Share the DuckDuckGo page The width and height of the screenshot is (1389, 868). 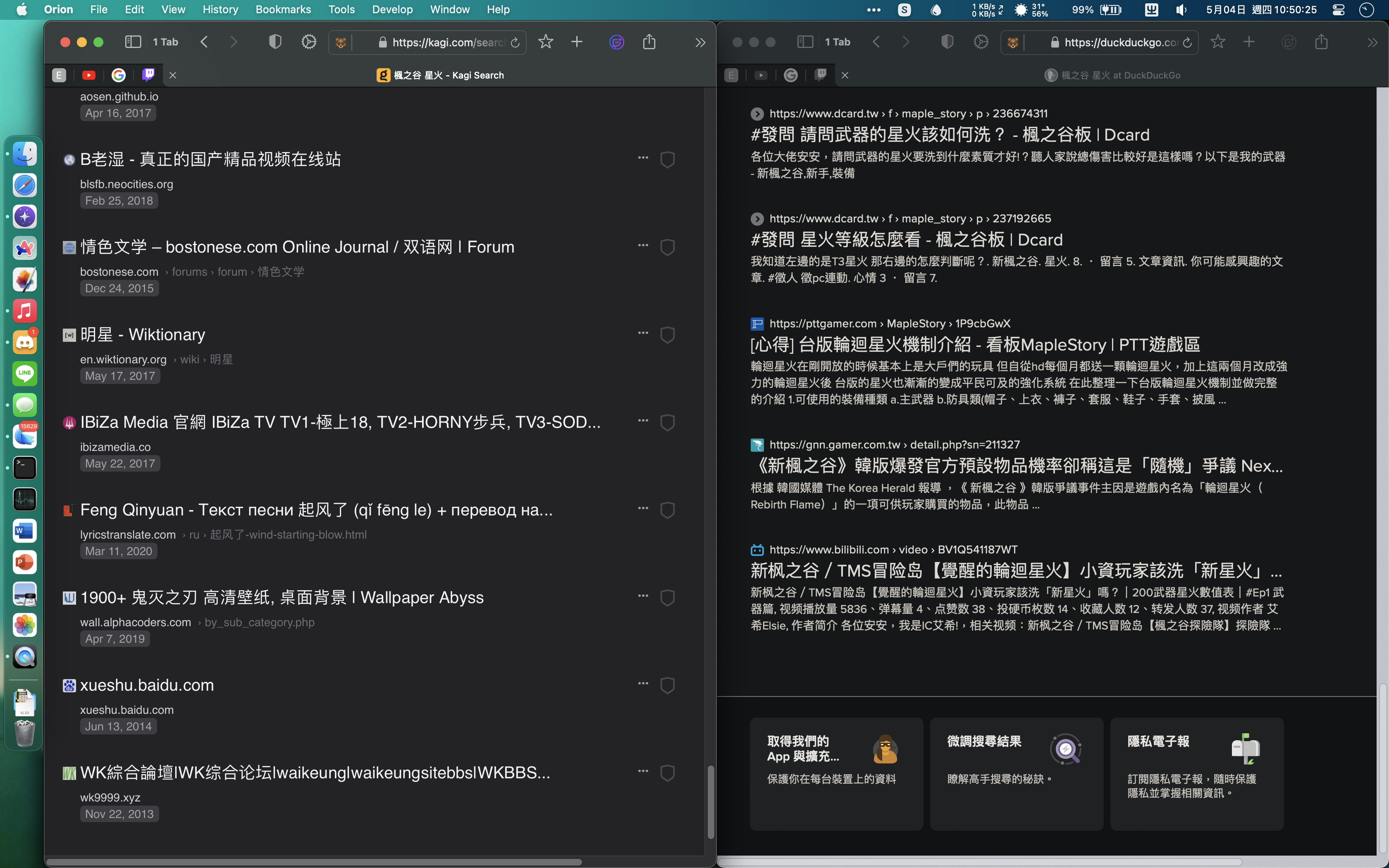coord(1321,41)
